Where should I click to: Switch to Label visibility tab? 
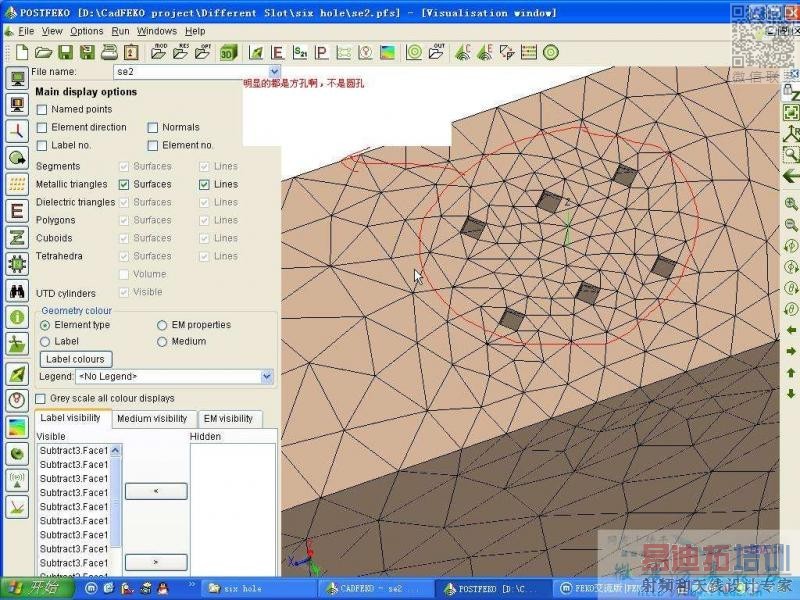point(70,418)
